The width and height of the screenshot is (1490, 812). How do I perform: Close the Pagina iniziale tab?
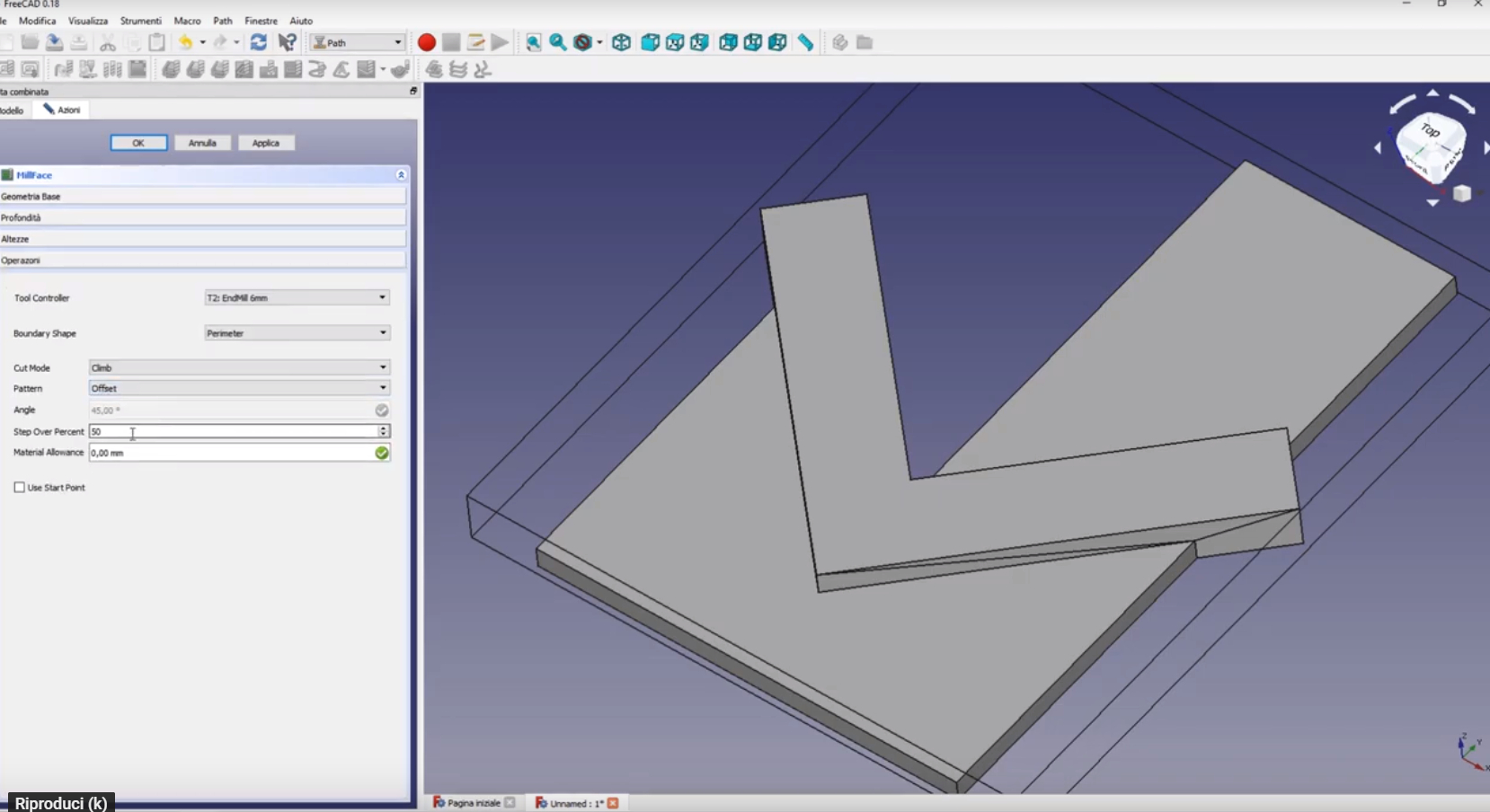[x=510, y=803]
